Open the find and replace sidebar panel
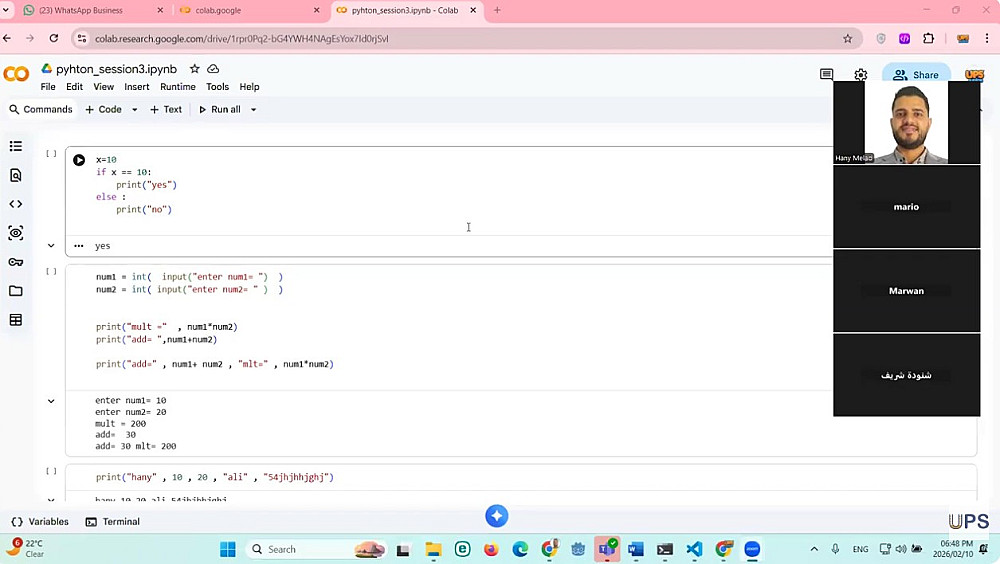The image size is (1000, 564). click(x=16, y=175)
